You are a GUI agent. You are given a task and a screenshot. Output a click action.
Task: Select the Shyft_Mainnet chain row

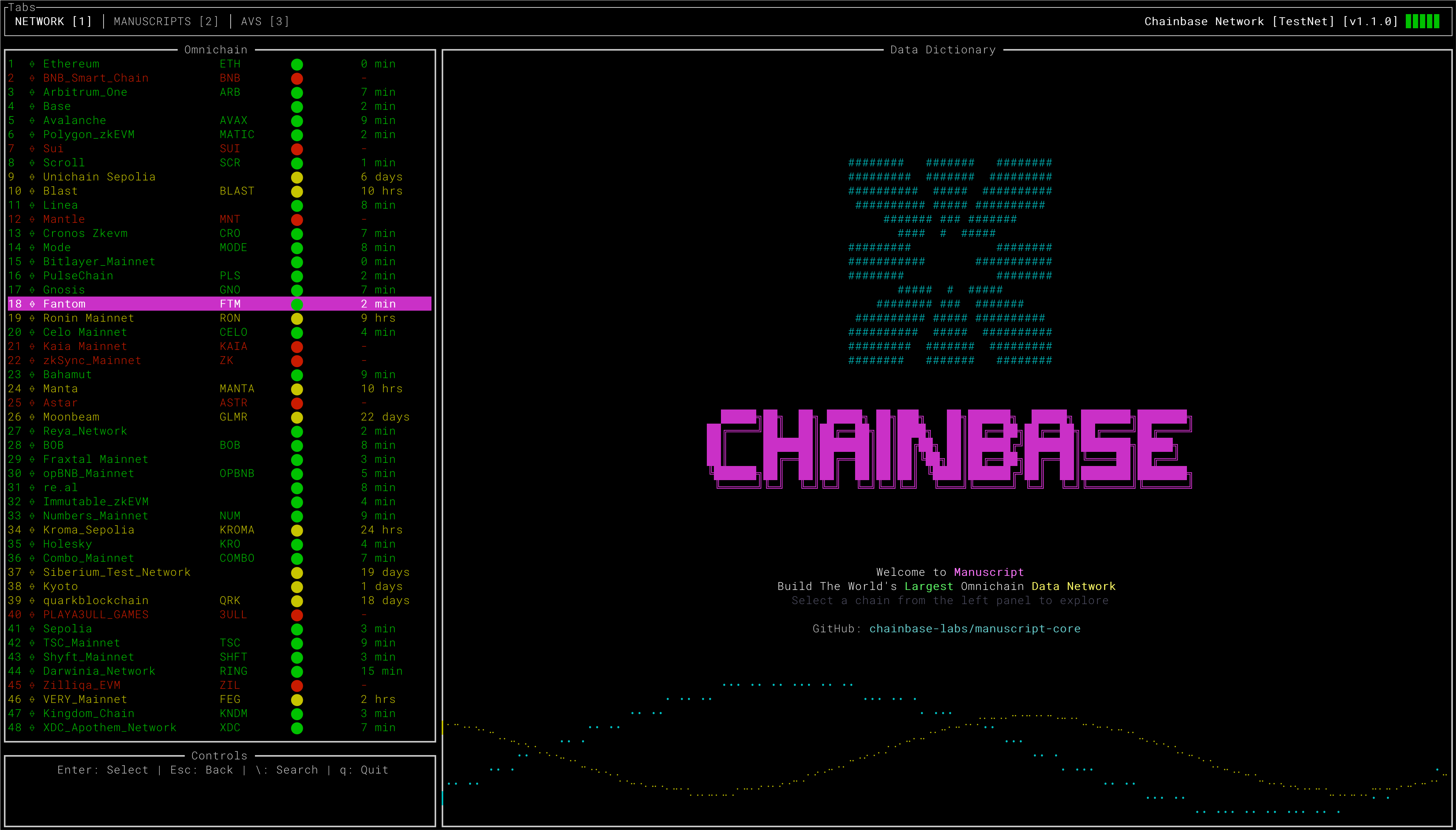click(219, 657)
